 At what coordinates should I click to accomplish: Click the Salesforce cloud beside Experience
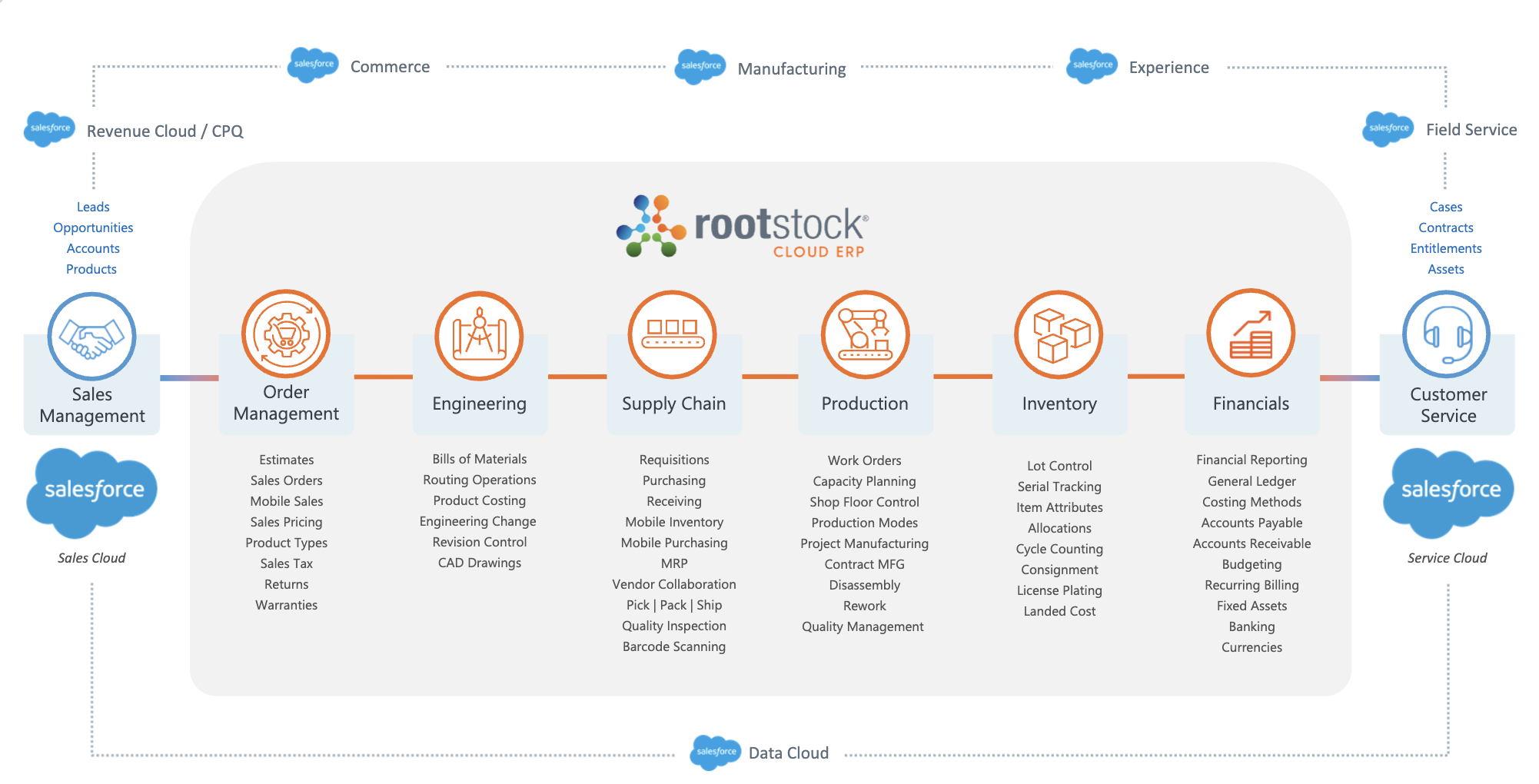pyautogui.click(x=1092, y=65)
